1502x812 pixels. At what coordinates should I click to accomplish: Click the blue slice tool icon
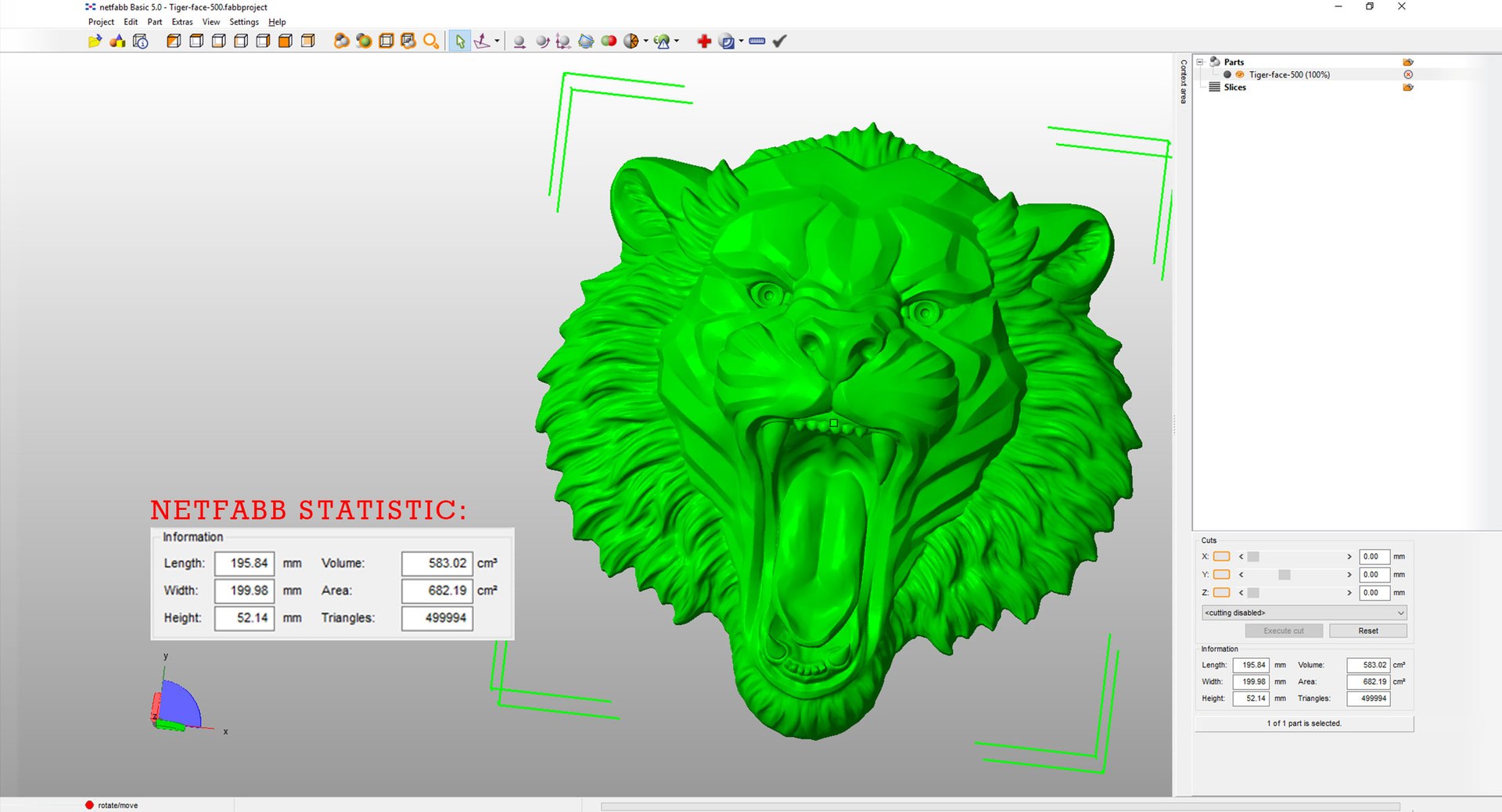coord(727,41)
